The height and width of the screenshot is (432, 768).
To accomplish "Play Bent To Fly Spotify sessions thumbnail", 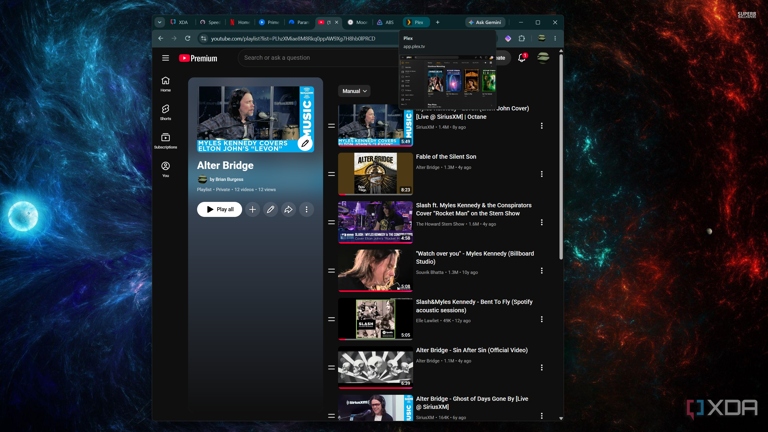I will [375, 319].
